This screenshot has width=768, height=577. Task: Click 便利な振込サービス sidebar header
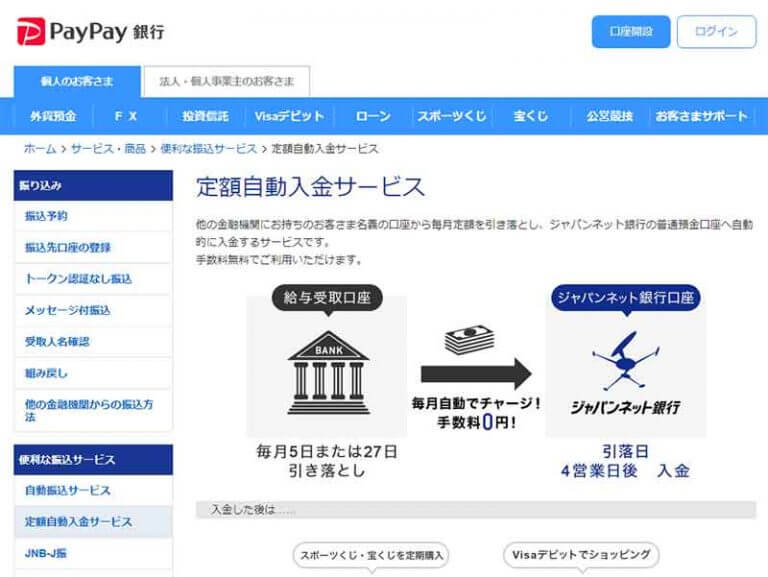click(x=93, y=460)
